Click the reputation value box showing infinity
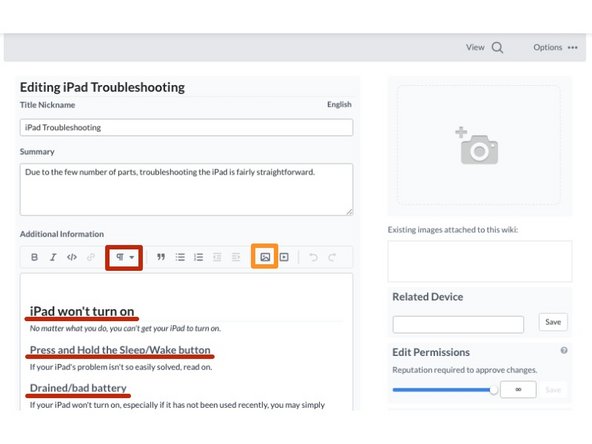The width and height of the screenshot is (592, 444). [x=518, y=390]
